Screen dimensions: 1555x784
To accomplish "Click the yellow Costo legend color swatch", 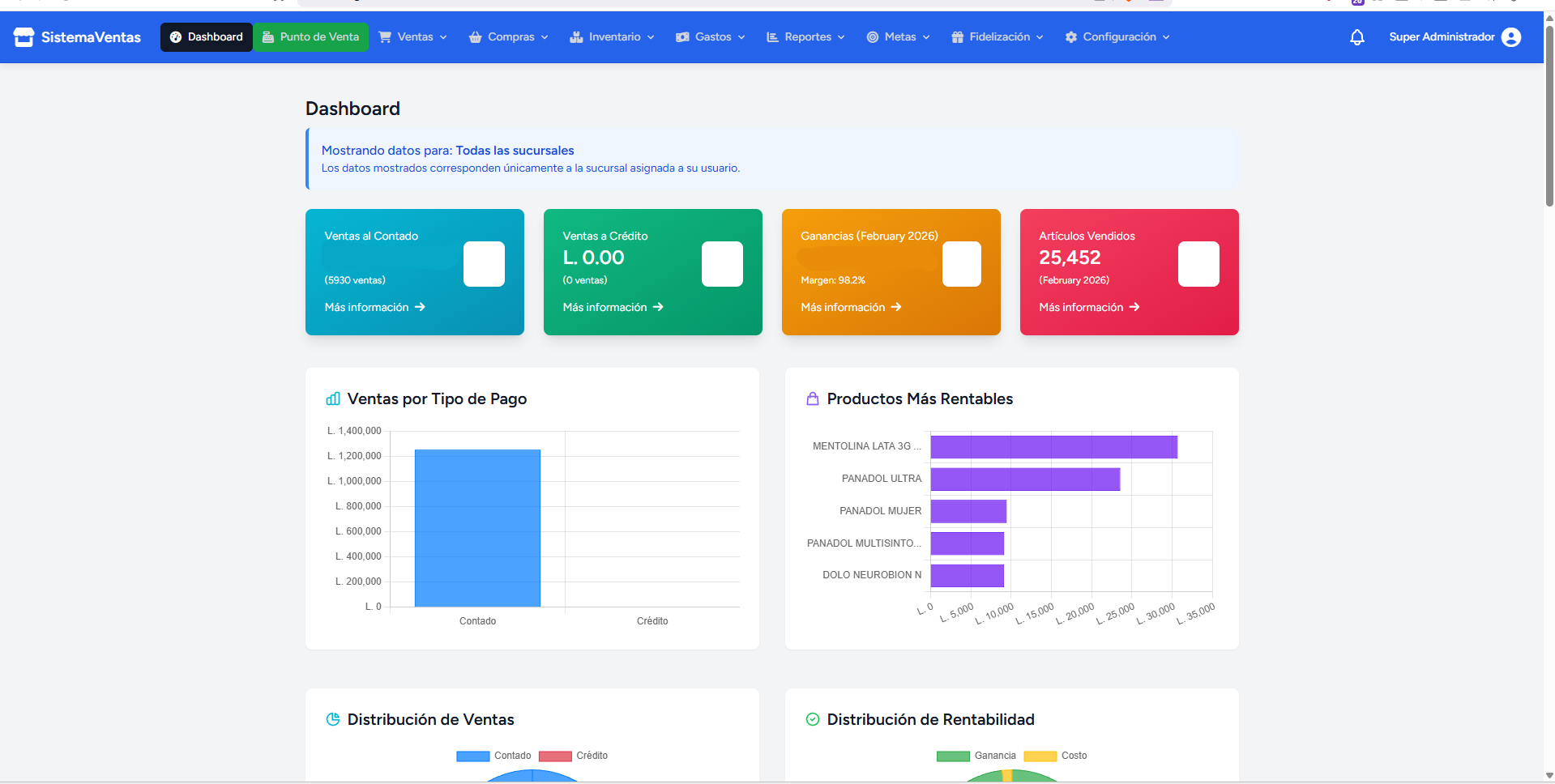I will click(1040, 756).
